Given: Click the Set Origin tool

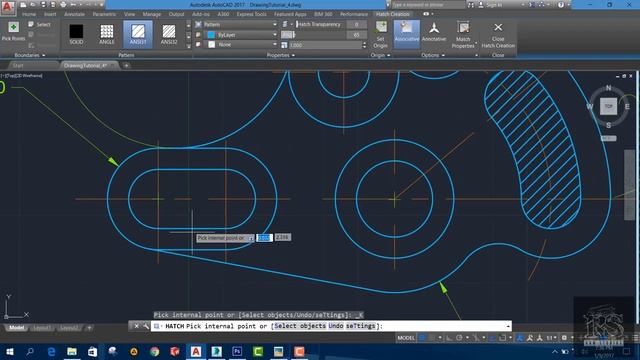Looking at the screenshot, I should (x=380, y=35).
